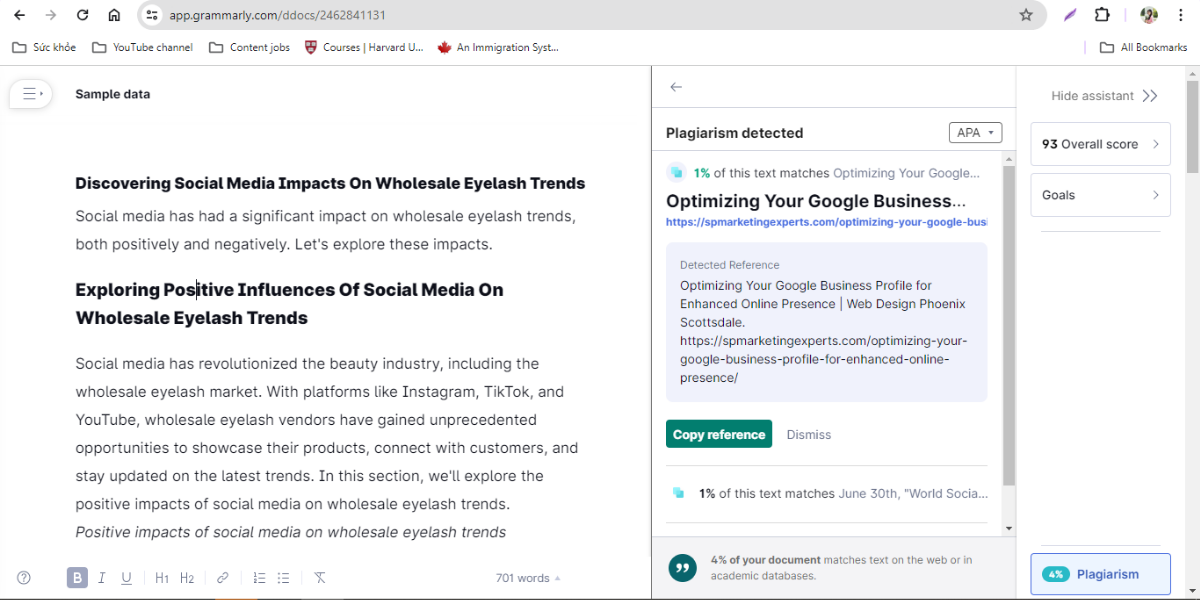Open the help question mark icon
This screenshot has width=1200, height=600.
tap(24, 578)
